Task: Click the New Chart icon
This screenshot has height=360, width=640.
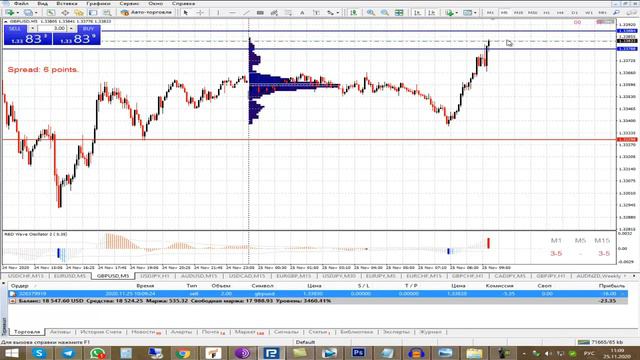Action: (x=9, y=13)
